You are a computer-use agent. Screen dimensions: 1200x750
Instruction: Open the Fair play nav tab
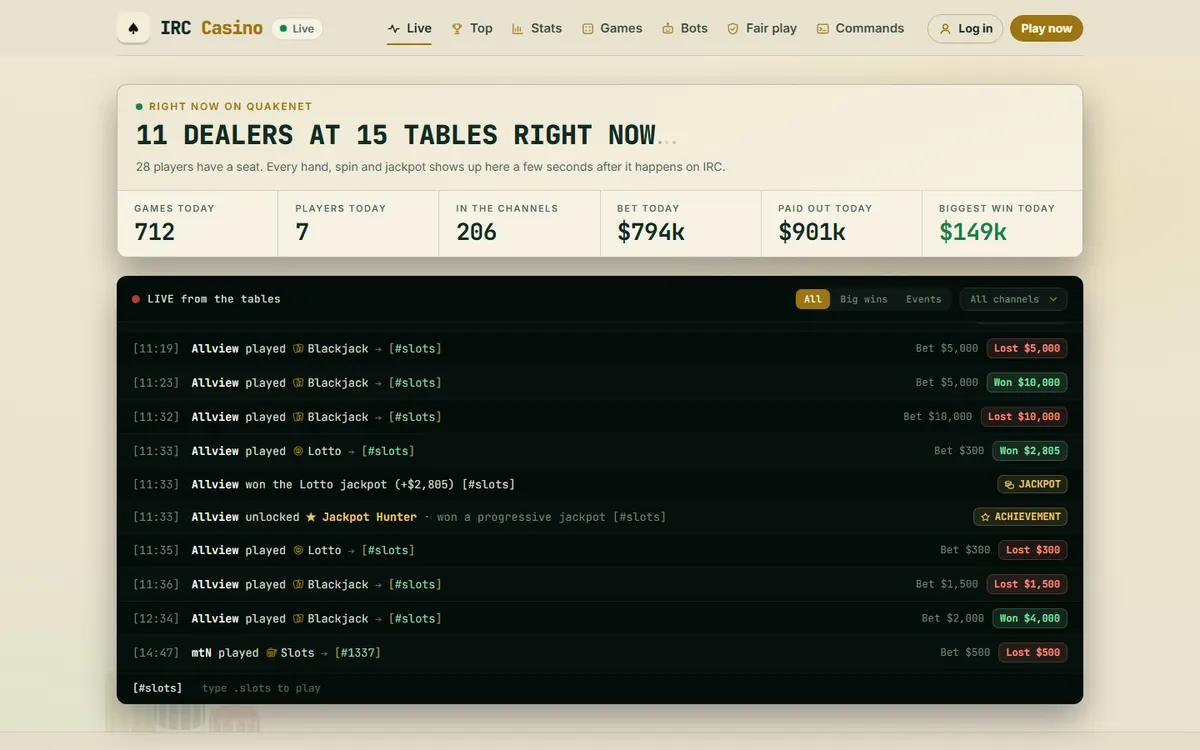tap(761, 28)
